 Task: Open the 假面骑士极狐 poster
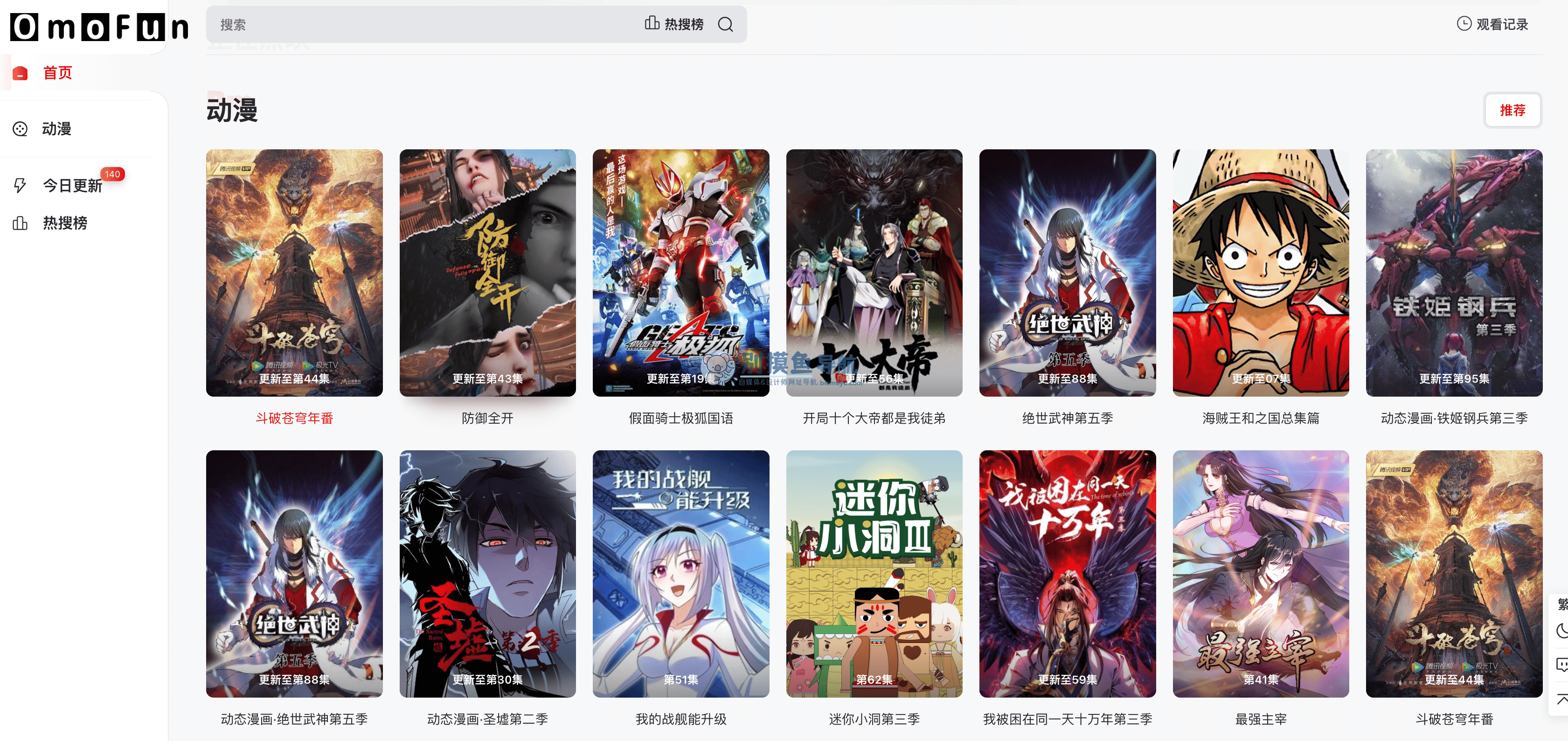[681, 273]
